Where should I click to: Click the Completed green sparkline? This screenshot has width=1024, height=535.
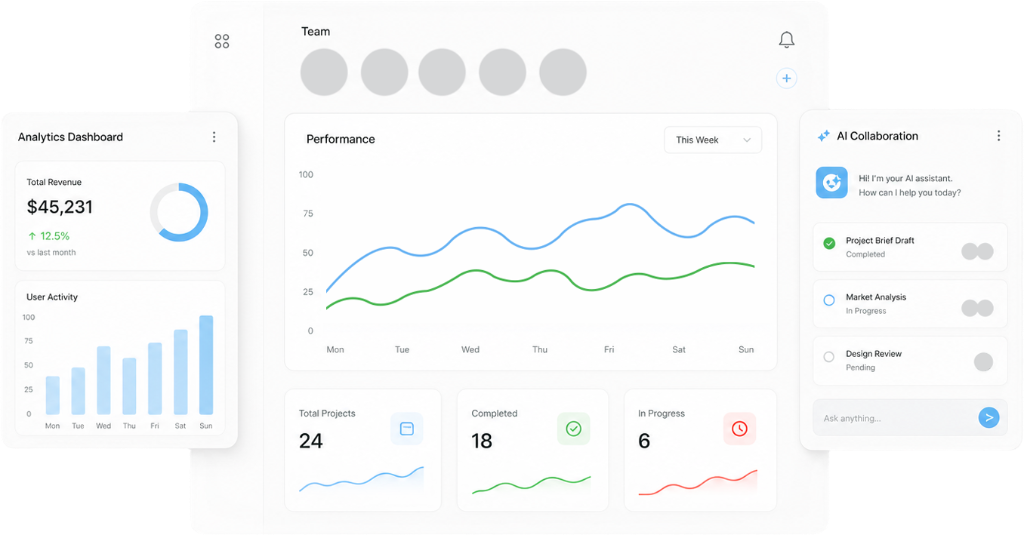tap(531, 484)
